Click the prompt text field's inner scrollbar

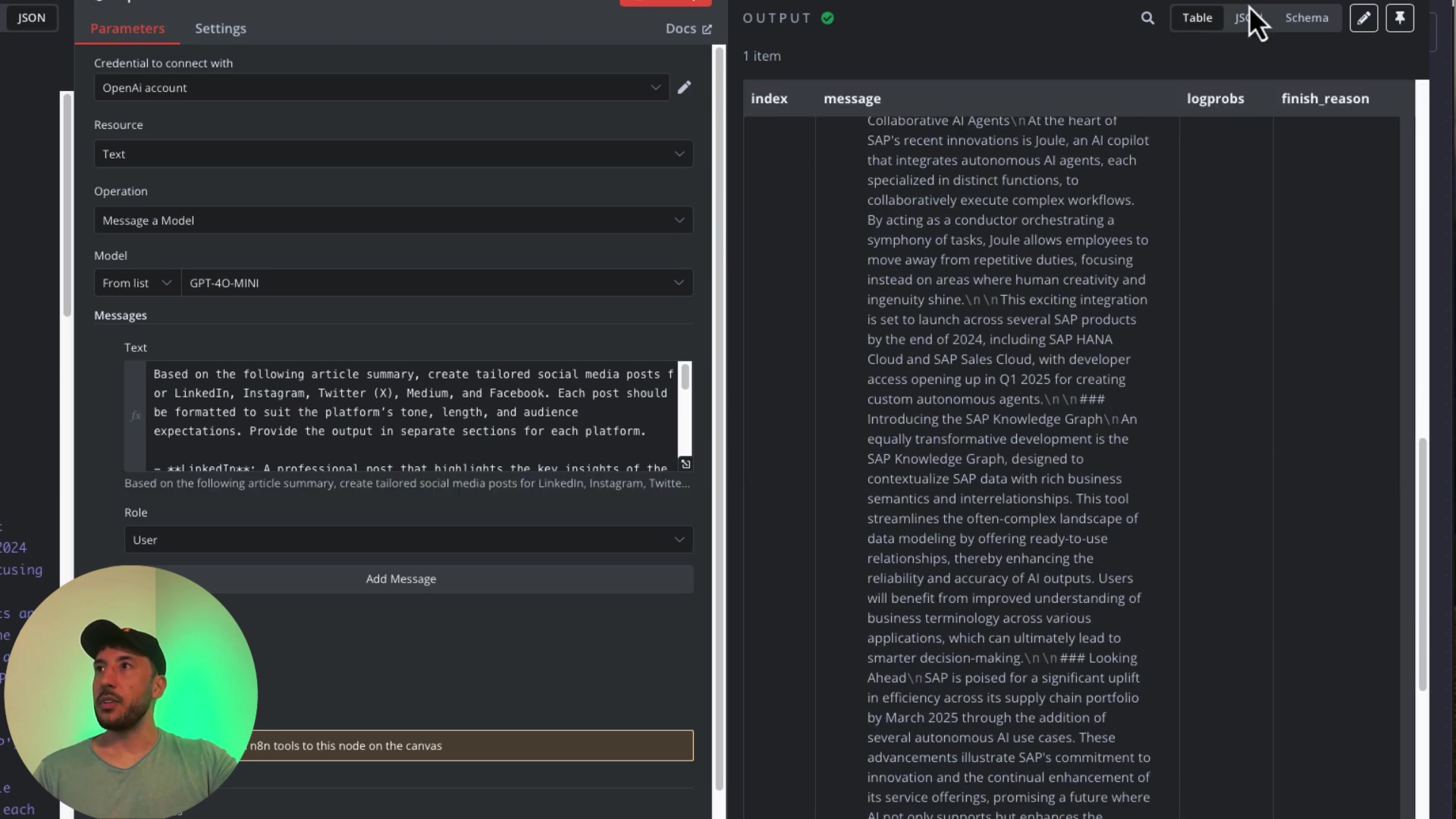point(685,377)
